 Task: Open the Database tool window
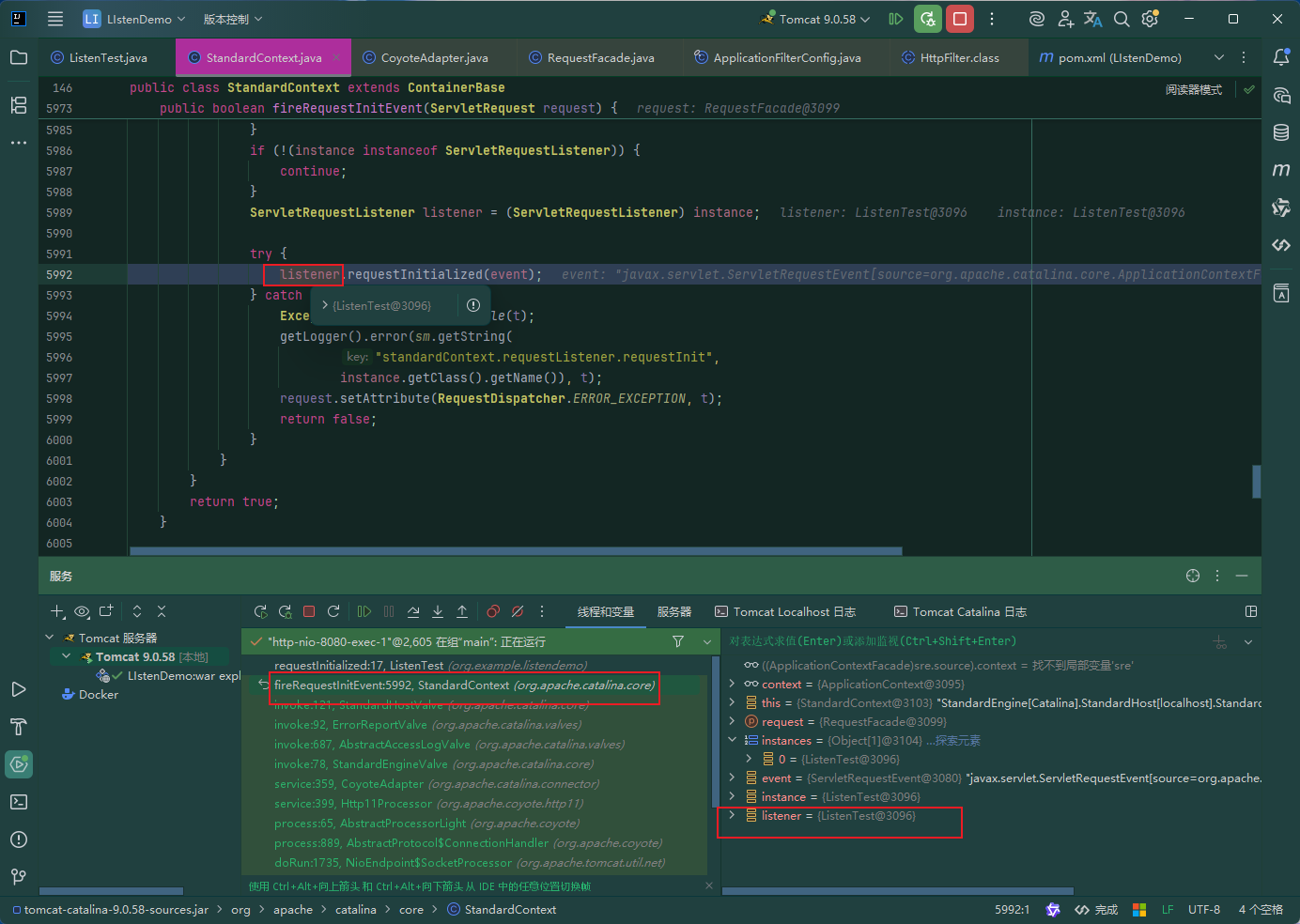[x=1281, y=132]
